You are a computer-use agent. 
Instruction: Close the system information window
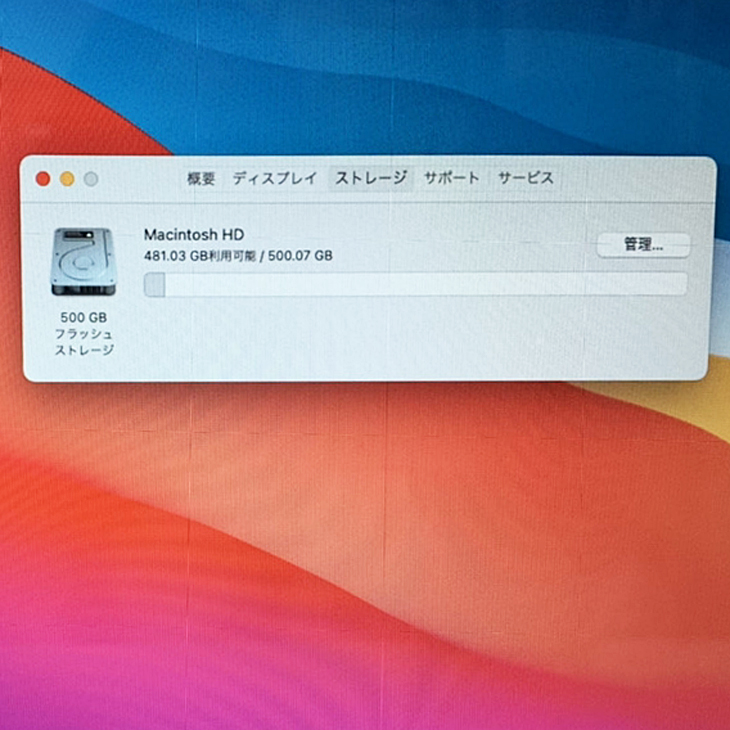tap(43, 179)
